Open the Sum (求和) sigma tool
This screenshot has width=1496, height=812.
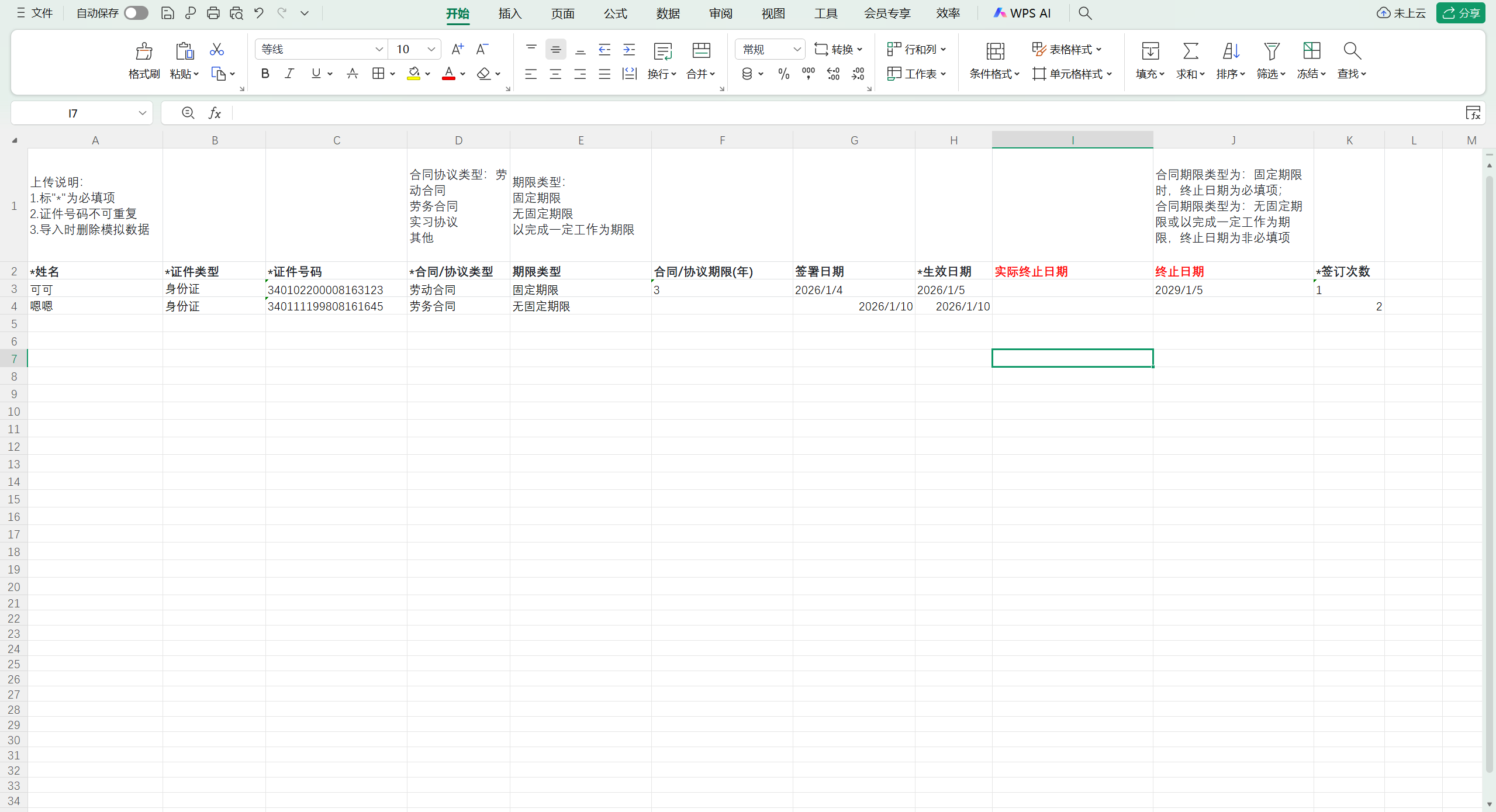tap(1190, 51)
